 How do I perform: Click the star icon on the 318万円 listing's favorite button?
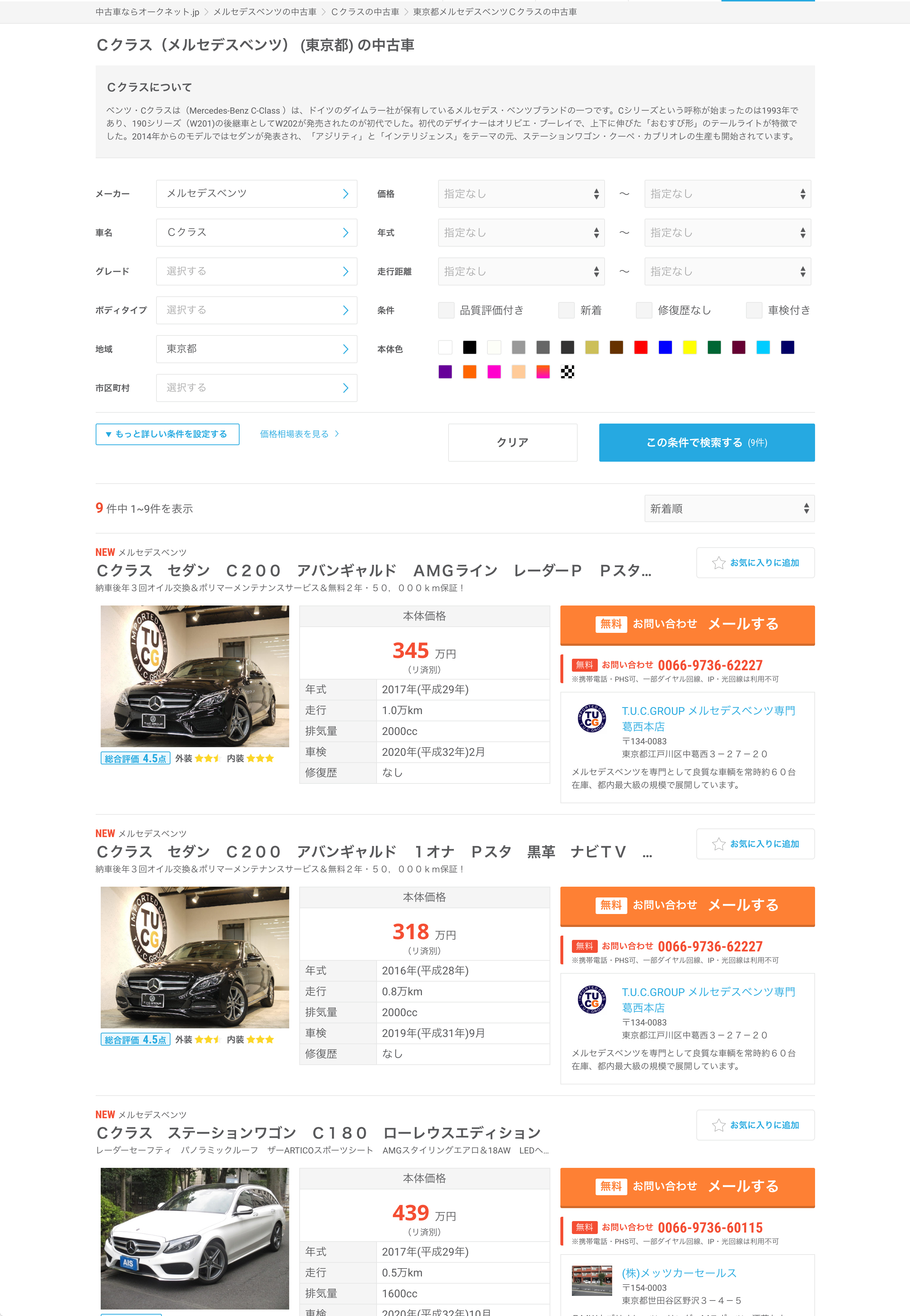[718, 844]
